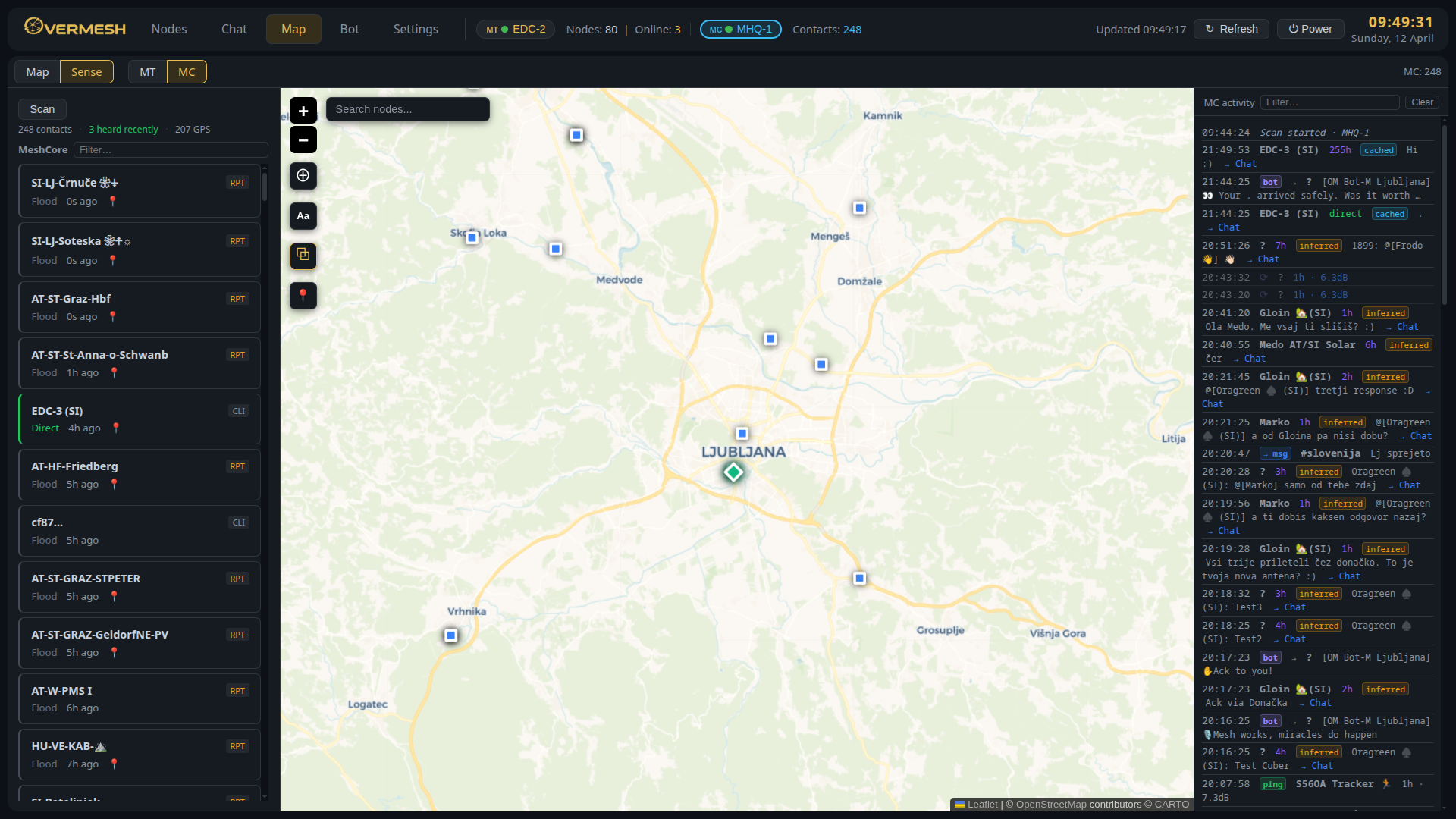Click the red pin map button
The width and height of the screenshot is (1456, 819).
click(x=303, y=295)
